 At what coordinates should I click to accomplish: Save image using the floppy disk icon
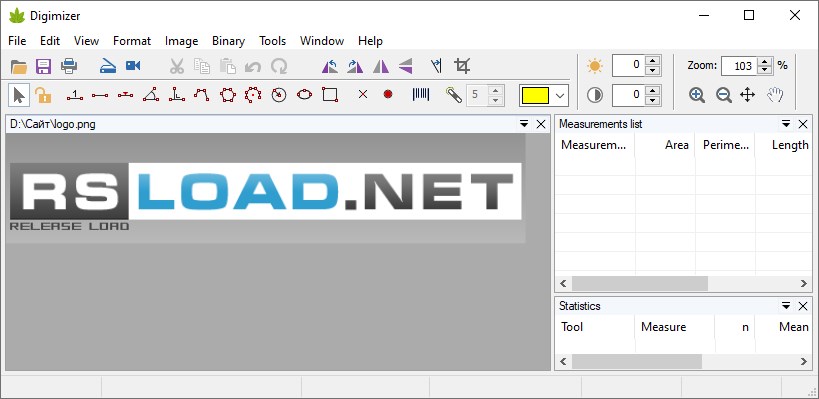pyautogui.click(x=43, y=66)
